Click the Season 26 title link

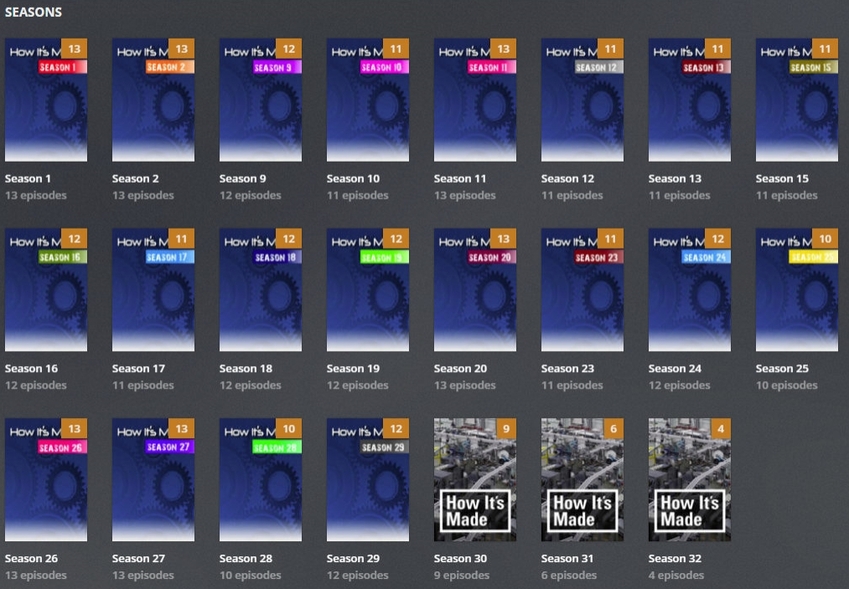(x=31, y=559)
